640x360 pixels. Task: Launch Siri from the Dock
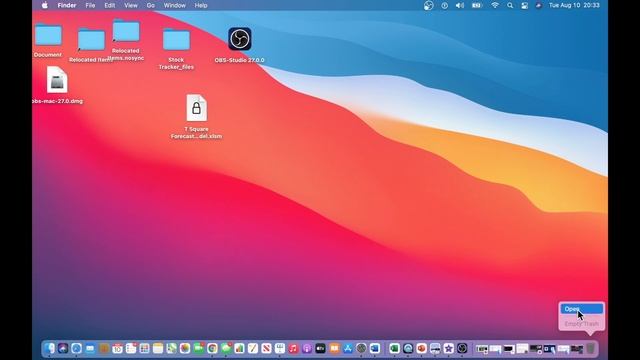pyautogui.click(x=63, y=348)
